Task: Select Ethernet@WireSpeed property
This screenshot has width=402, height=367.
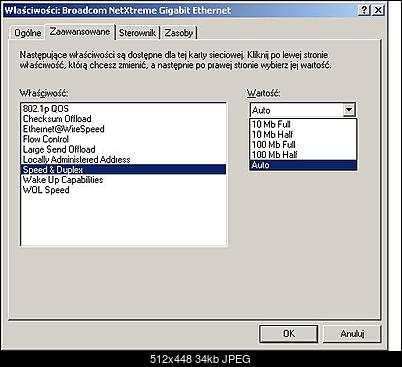Action: tap(123, 129)
